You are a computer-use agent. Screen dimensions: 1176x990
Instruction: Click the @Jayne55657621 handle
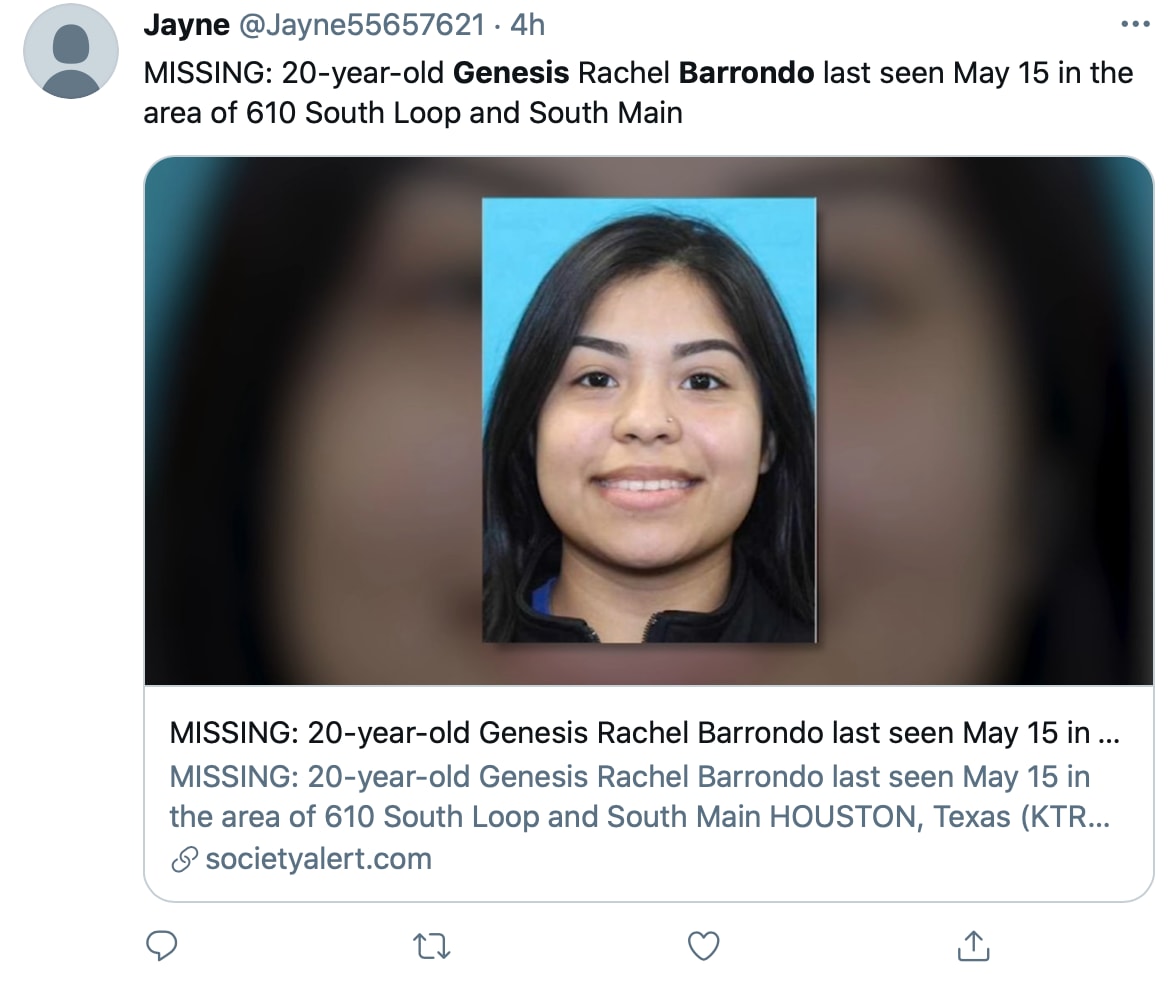click(362, 25)
